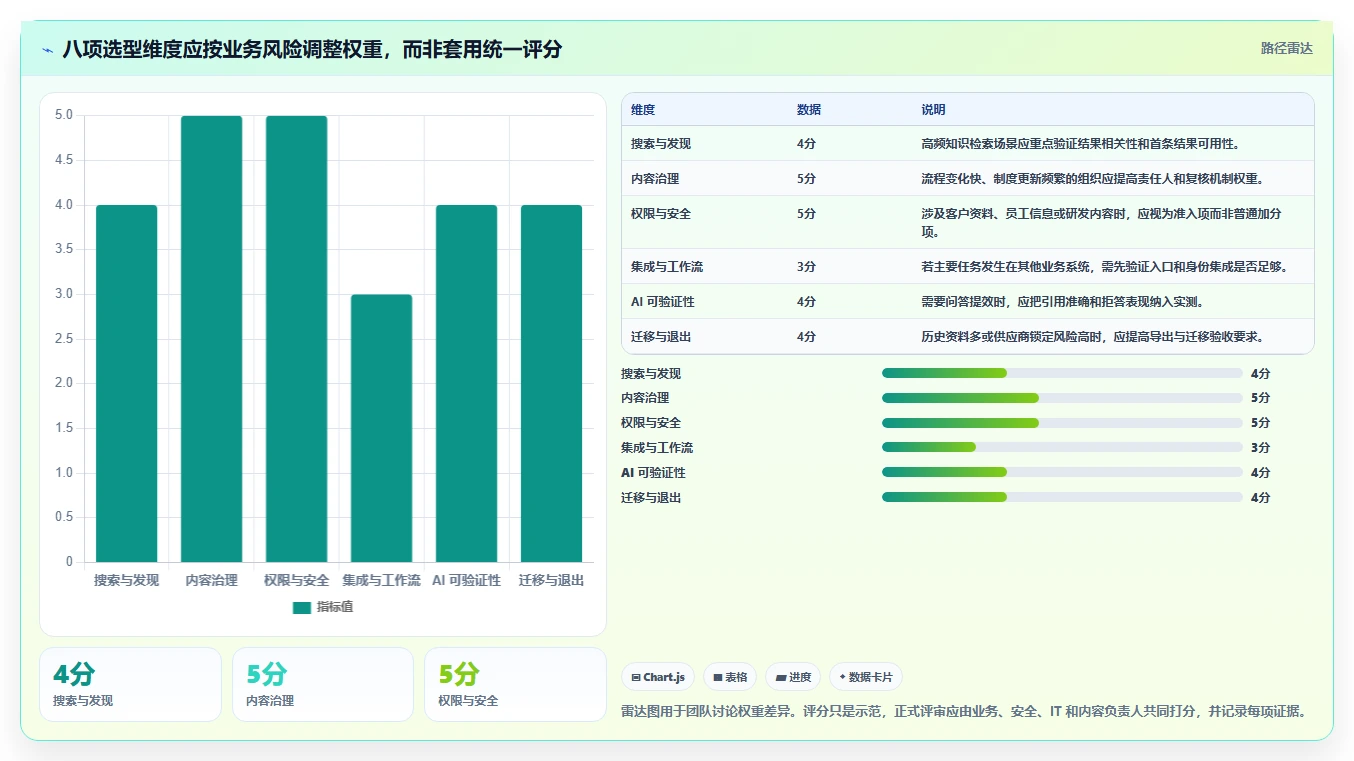Viewport: 1354px width, 761px height.
Task: Open the 5分 内容治理 data card
Action: coord(323,685)
